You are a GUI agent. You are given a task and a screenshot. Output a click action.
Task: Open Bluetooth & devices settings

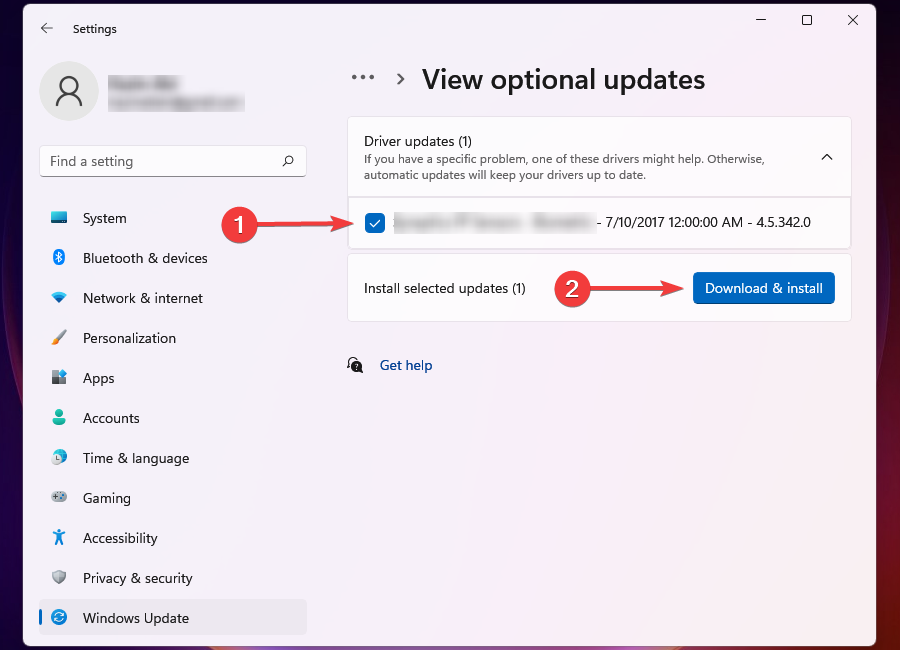click(x=173, y=258)
